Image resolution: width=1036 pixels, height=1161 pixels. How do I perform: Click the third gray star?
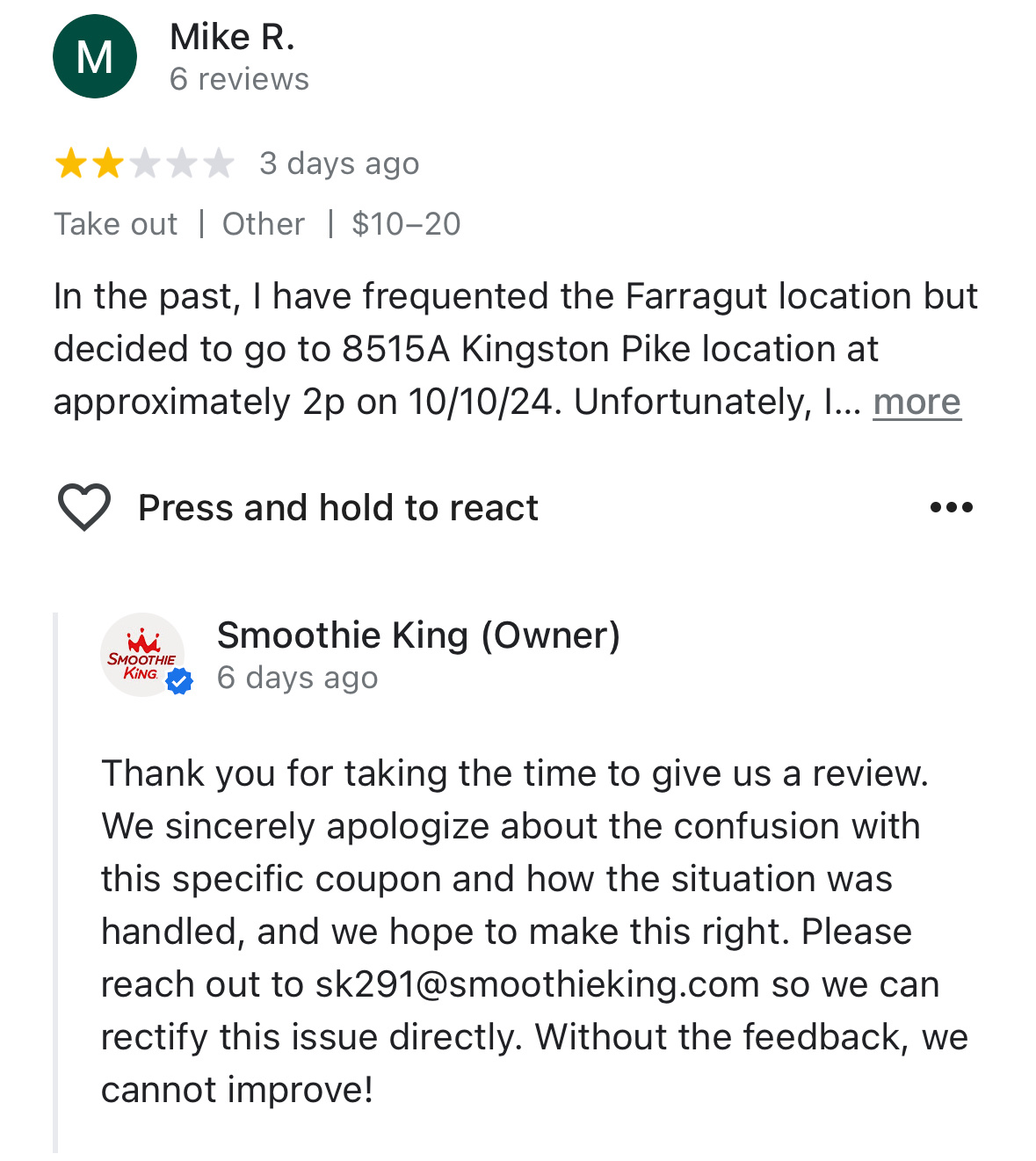(x=144, y=163)
